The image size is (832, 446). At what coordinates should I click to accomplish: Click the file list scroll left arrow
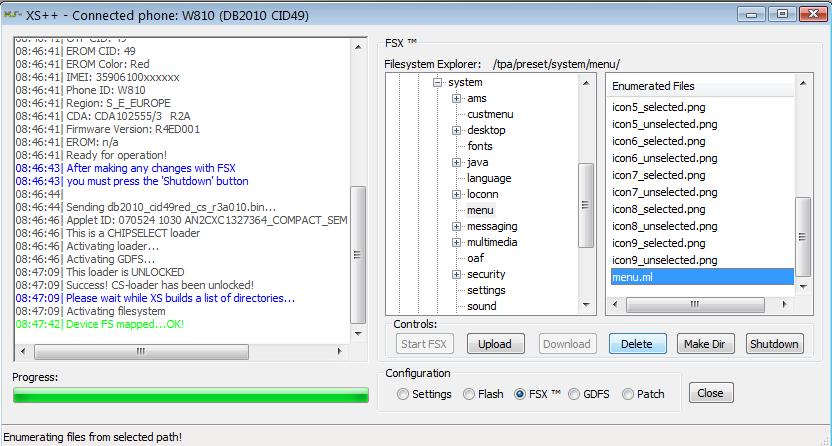(x=615, y=304)
